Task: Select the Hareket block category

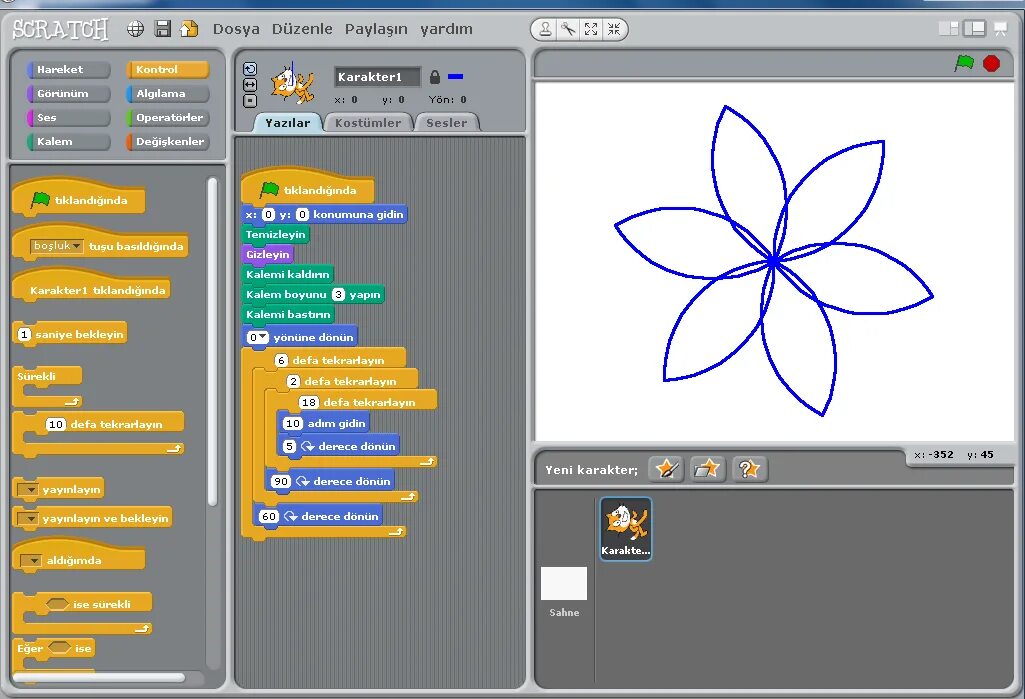Action: [x=68, y=69]
